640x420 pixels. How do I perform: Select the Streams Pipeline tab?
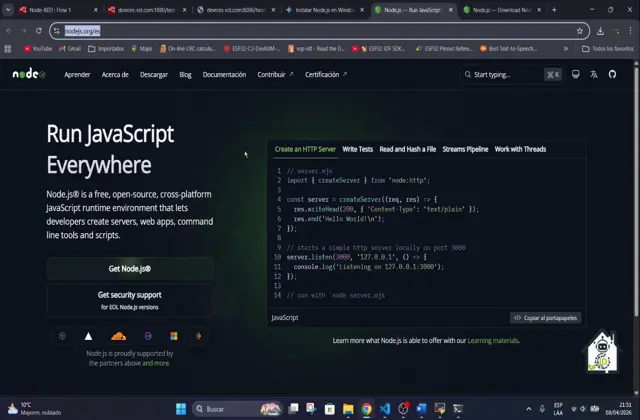(465, 149)
